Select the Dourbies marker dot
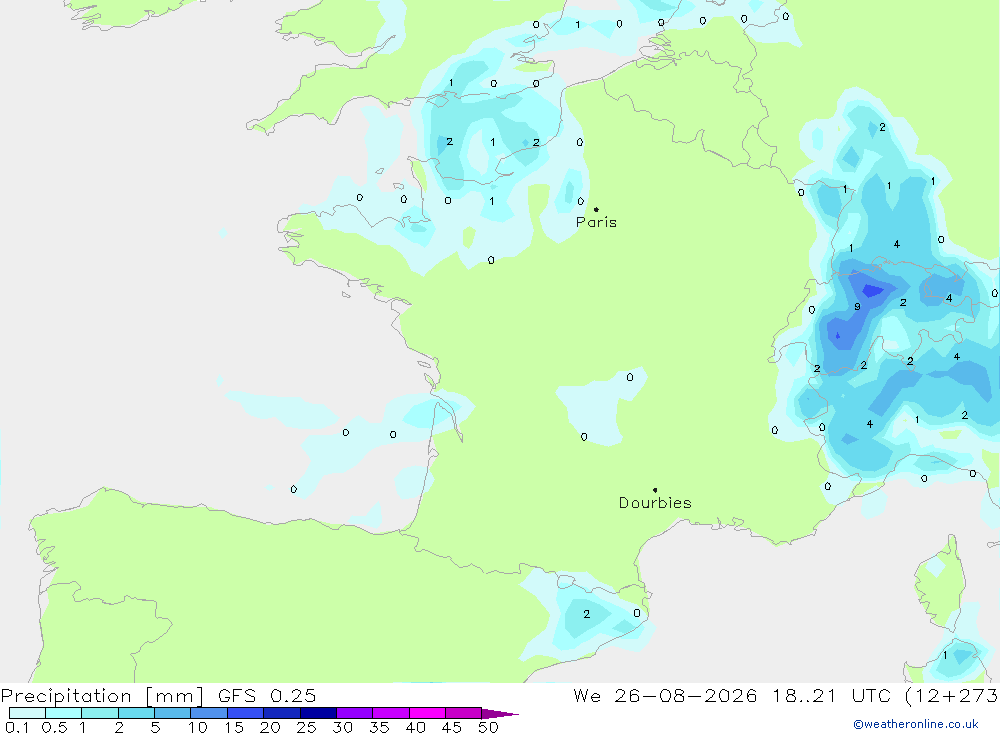This screenshot has height=733, width=1000. pyautogui.click(x=655, y=490)
